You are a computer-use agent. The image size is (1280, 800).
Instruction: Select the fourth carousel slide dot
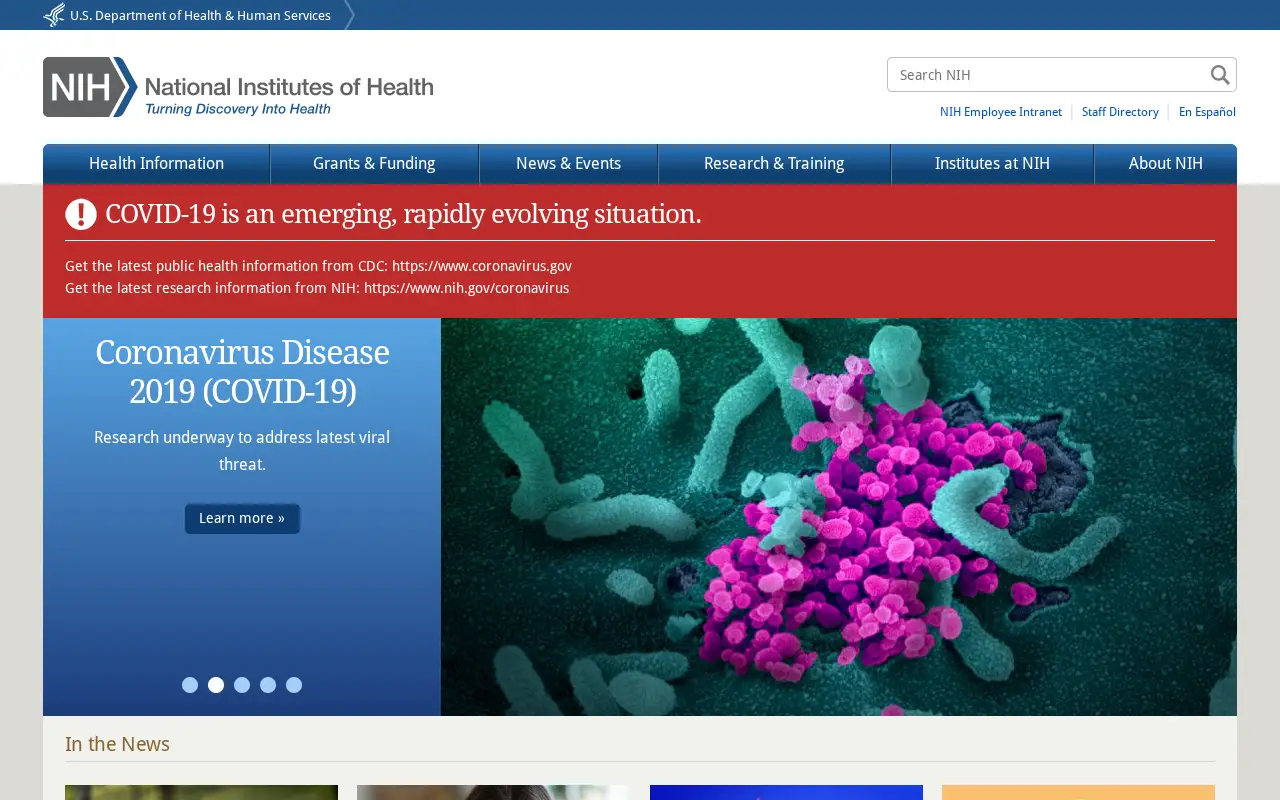[268, 685]
